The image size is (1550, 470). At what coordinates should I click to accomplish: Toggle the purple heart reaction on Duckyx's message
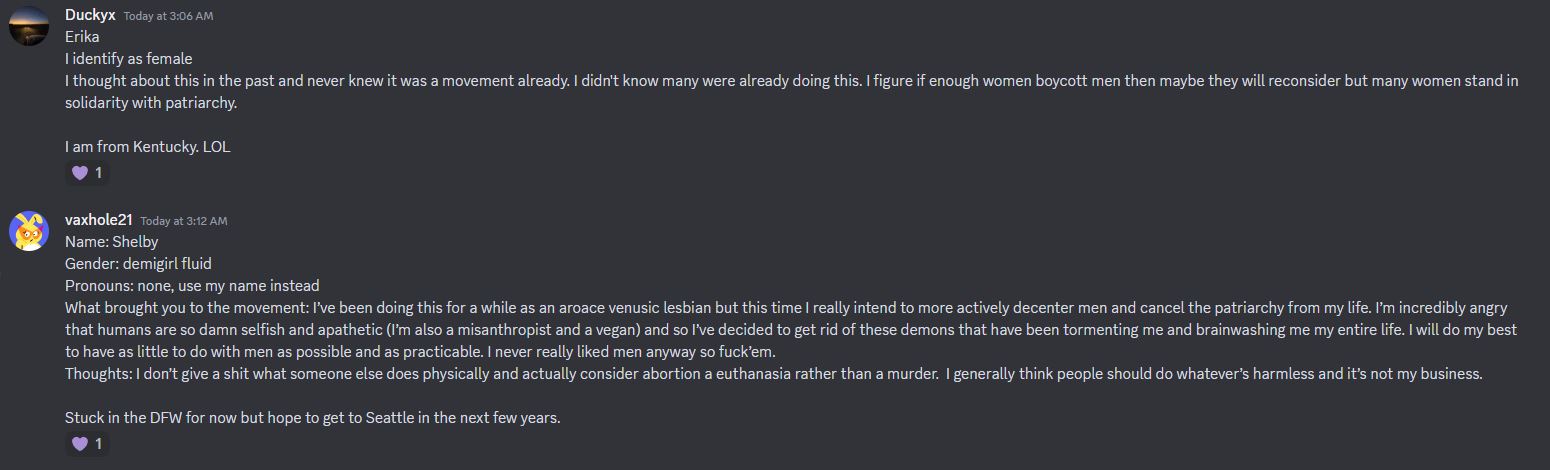87,173
